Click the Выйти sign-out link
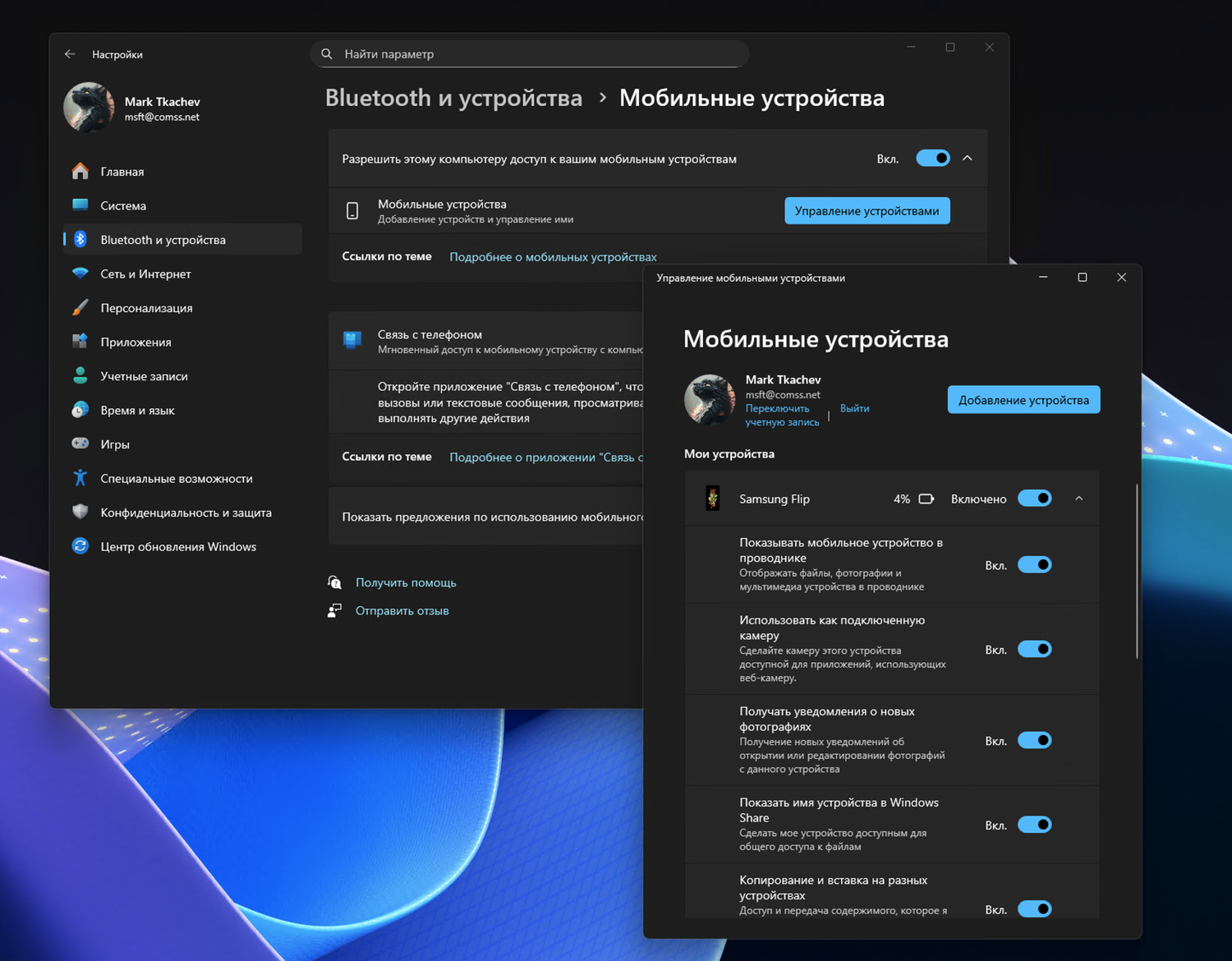 [x=854, y=408]
